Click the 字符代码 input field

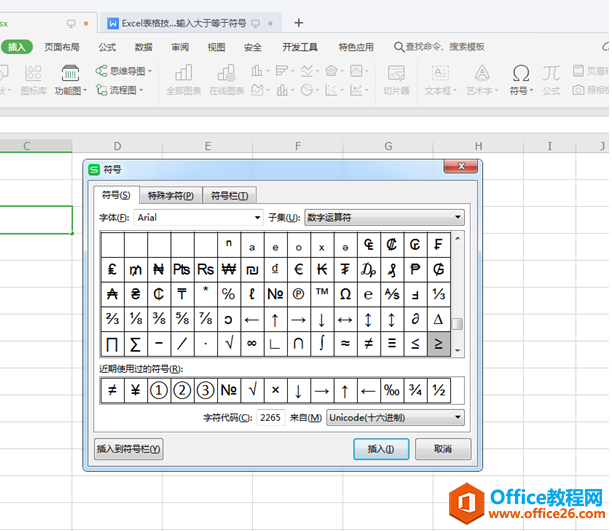(270, 417)
